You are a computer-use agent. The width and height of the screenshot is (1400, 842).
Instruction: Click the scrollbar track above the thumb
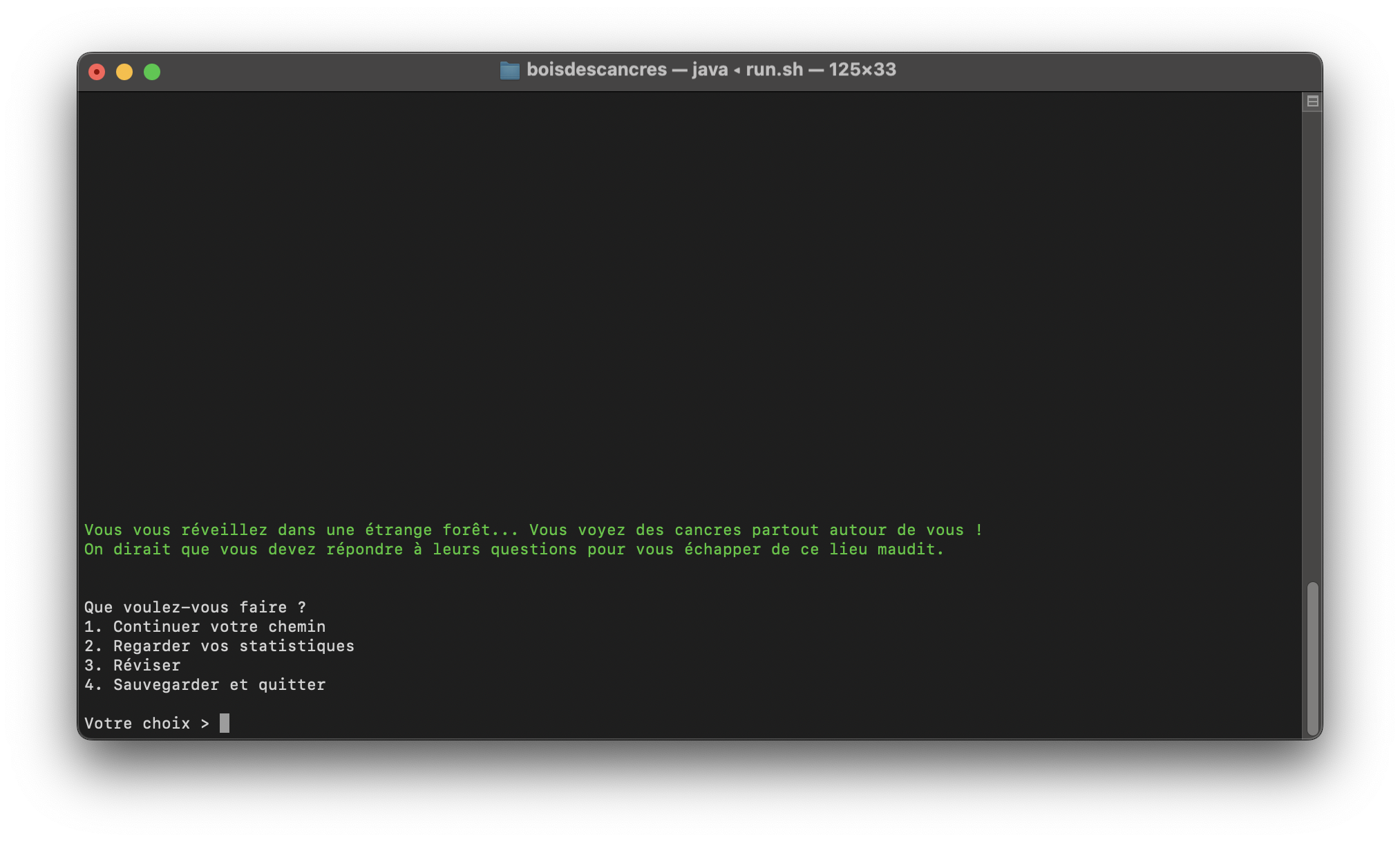click(x=1312, y=346)
